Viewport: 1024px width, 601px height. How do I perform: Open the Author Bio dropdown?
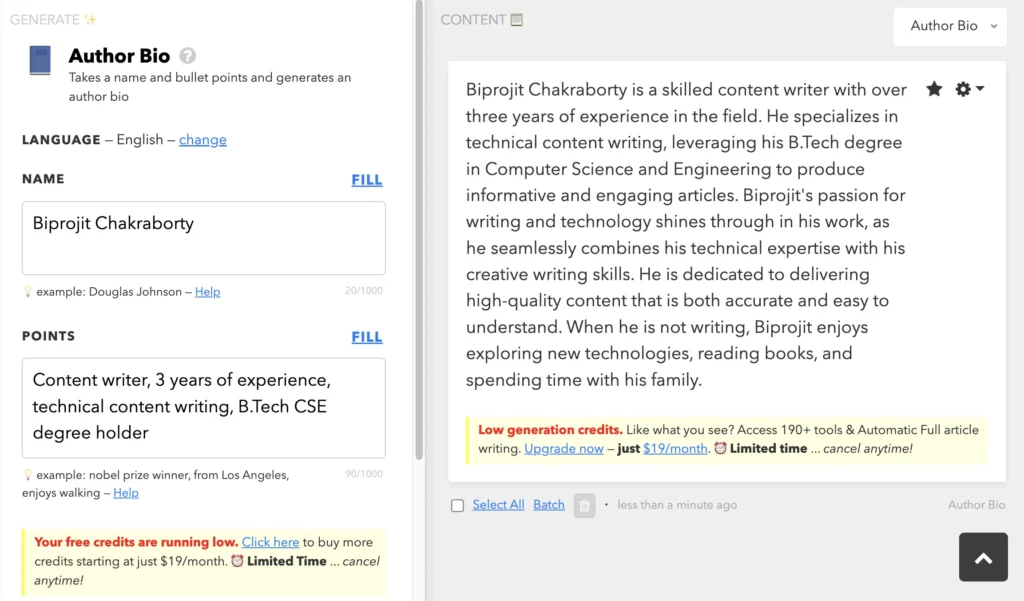click(950, 26)
